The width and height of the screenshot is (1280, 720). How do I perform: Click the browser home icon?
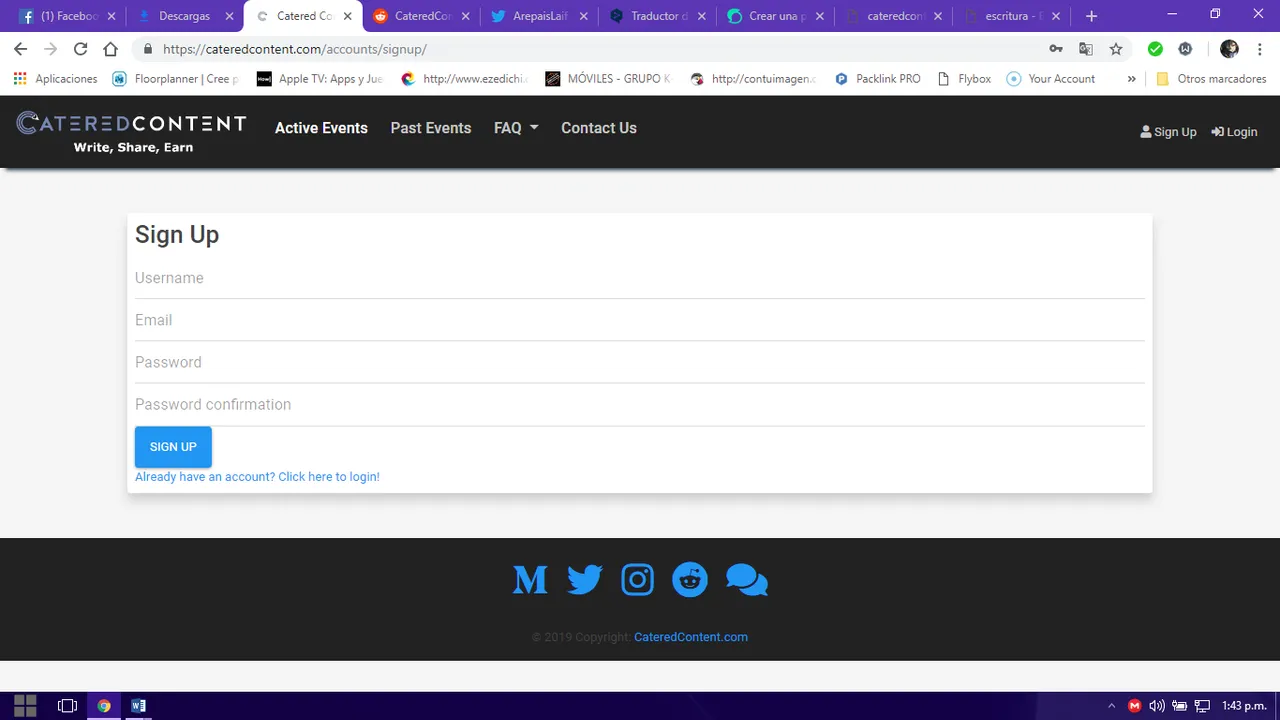click(x=111, y=49)
